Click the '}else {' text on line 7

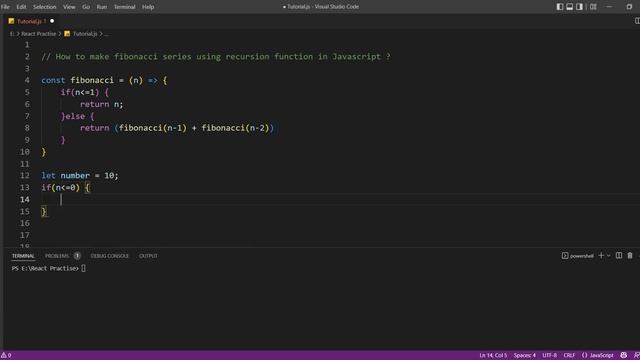(x=78, y=116)
